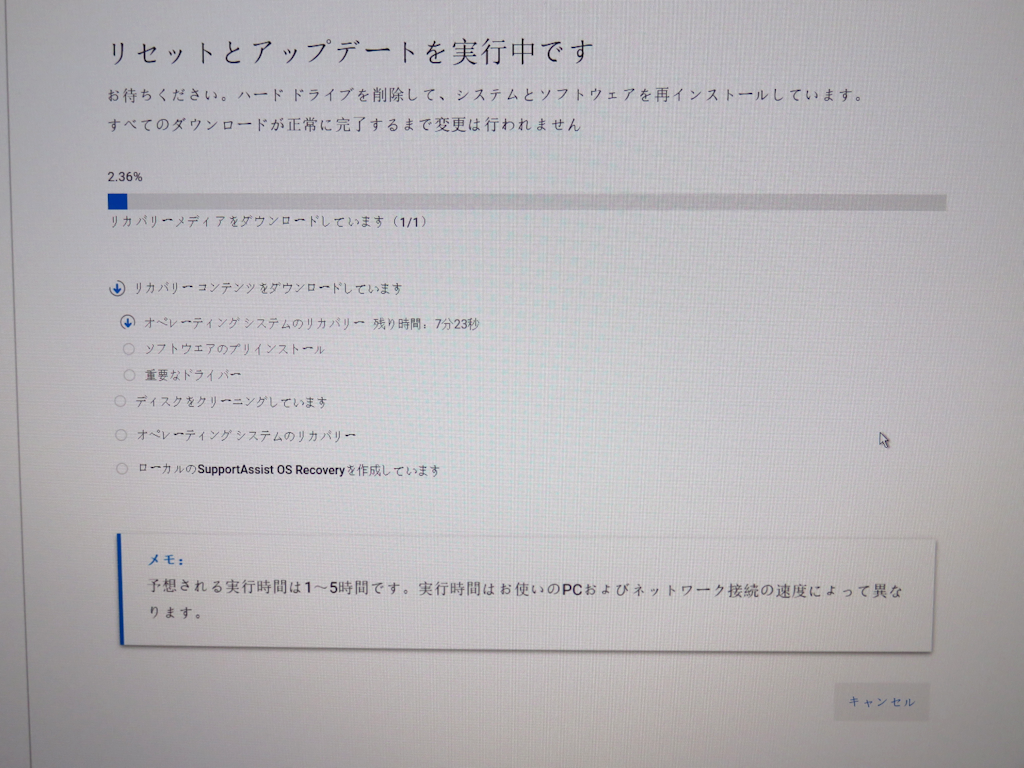The image size is (1024, 768).
Task: Select the circle icon for オペレーティングシステムのリカバリー step
Action: pyautogui.click(x=121, y=434)
